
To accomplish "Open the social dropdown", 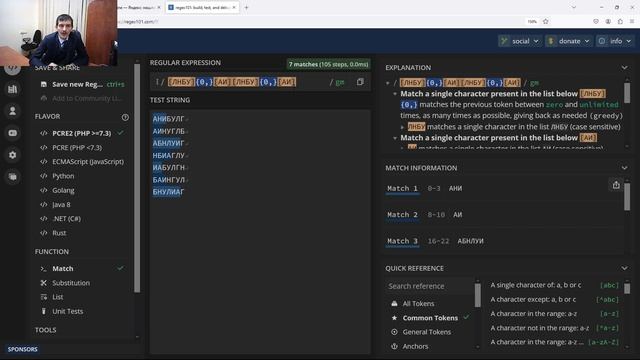I will 520,41.
